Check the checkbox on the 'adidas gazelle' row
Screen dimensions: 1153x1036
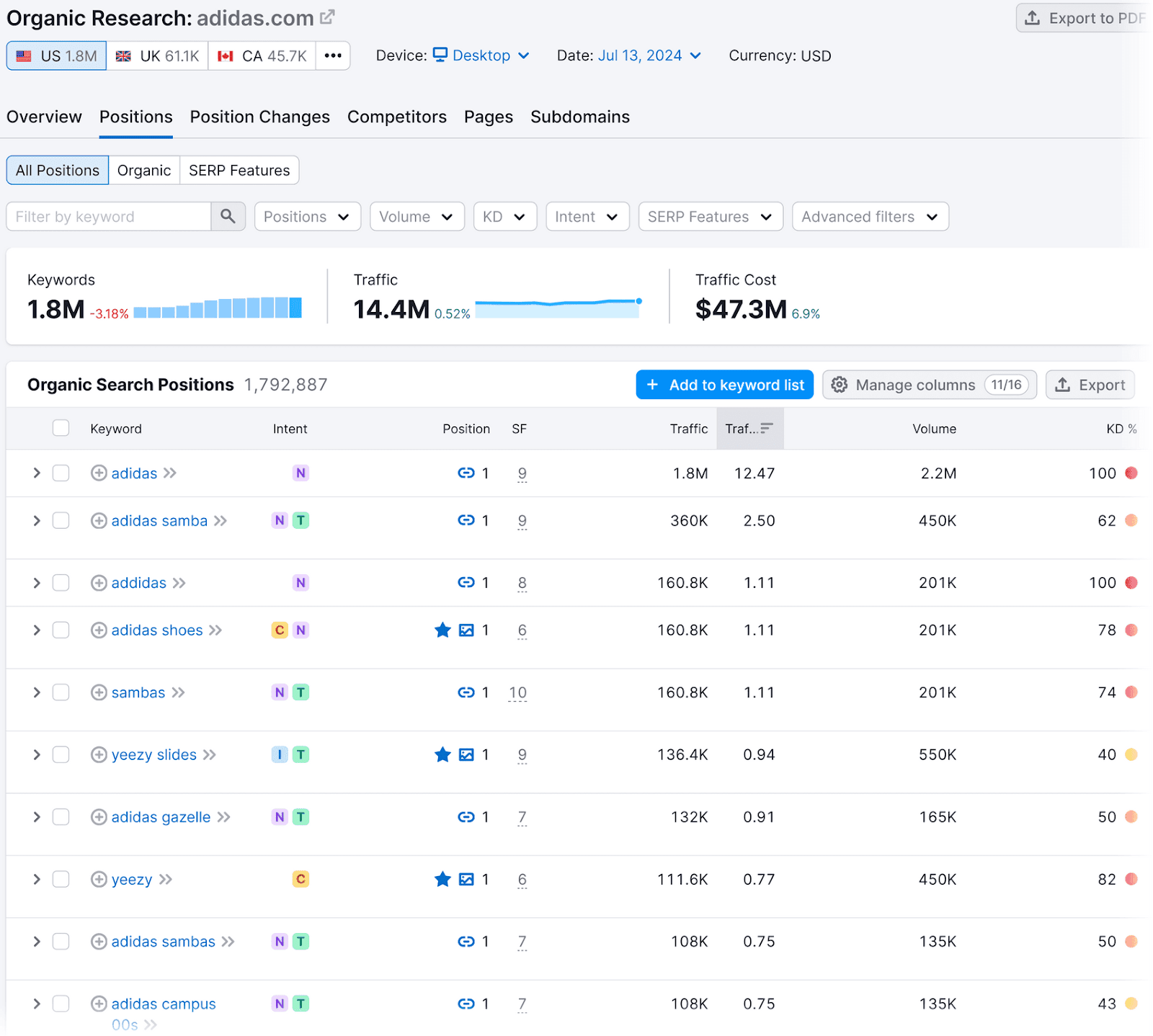[61, 816]
